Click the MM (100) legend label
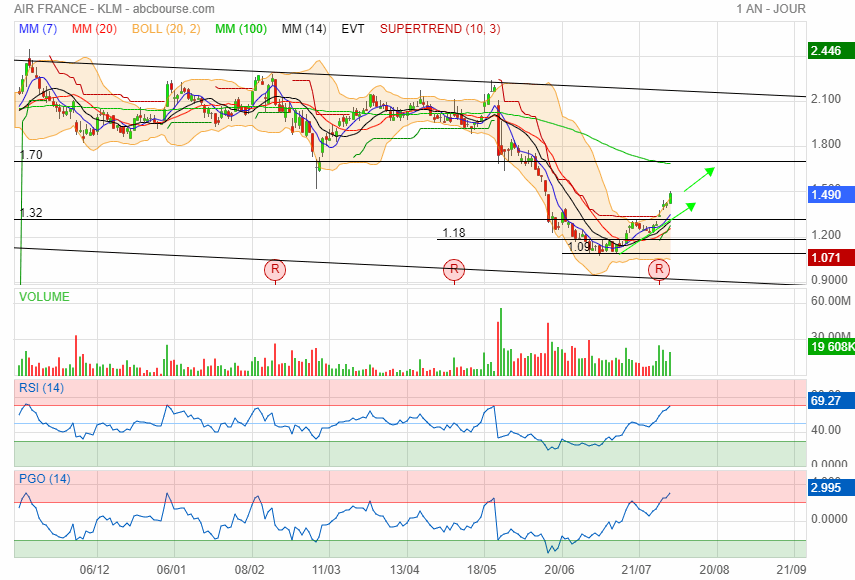The width and height of the screenshot is (855, 580). 241,29
